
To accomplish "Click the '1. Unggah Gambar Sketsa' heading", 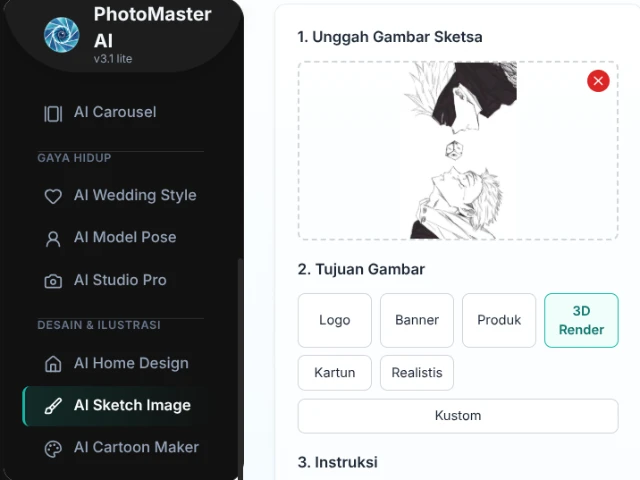I will [390, 37].
